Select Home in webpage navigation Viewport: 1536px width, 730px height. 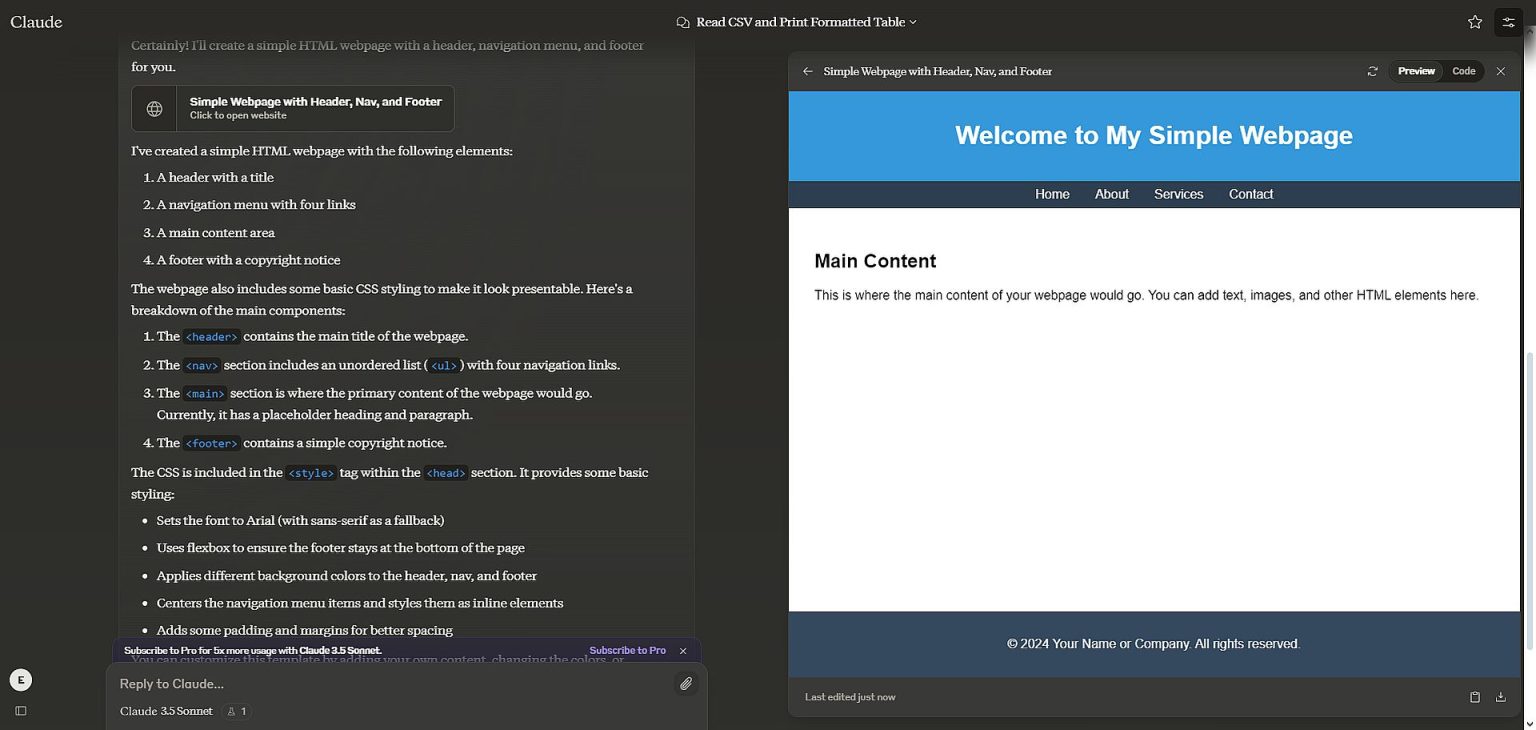pyautogui.click(x=1052, y=194)
